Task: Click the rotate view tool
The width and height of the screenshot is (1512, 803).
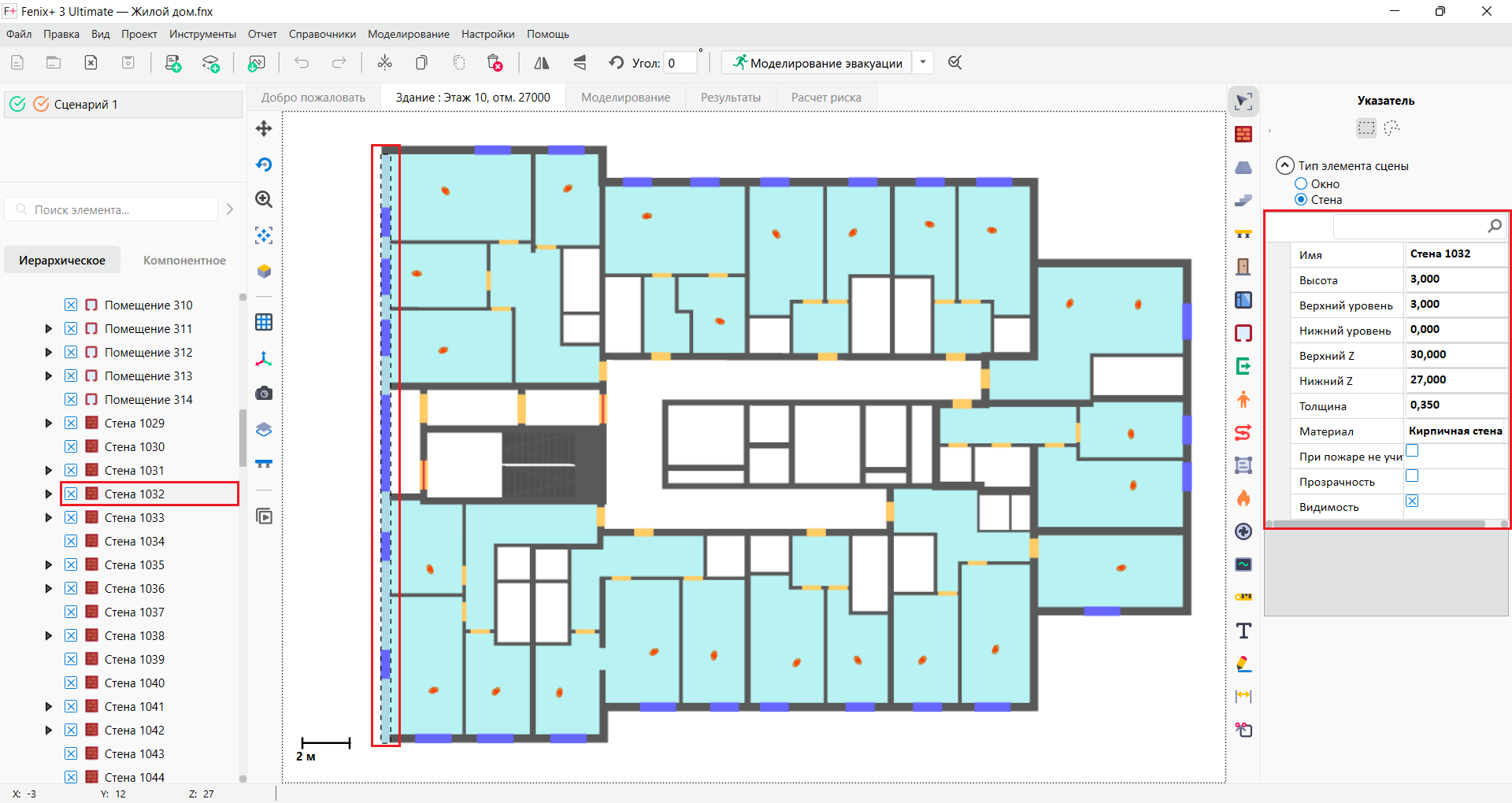Action: 264,165
